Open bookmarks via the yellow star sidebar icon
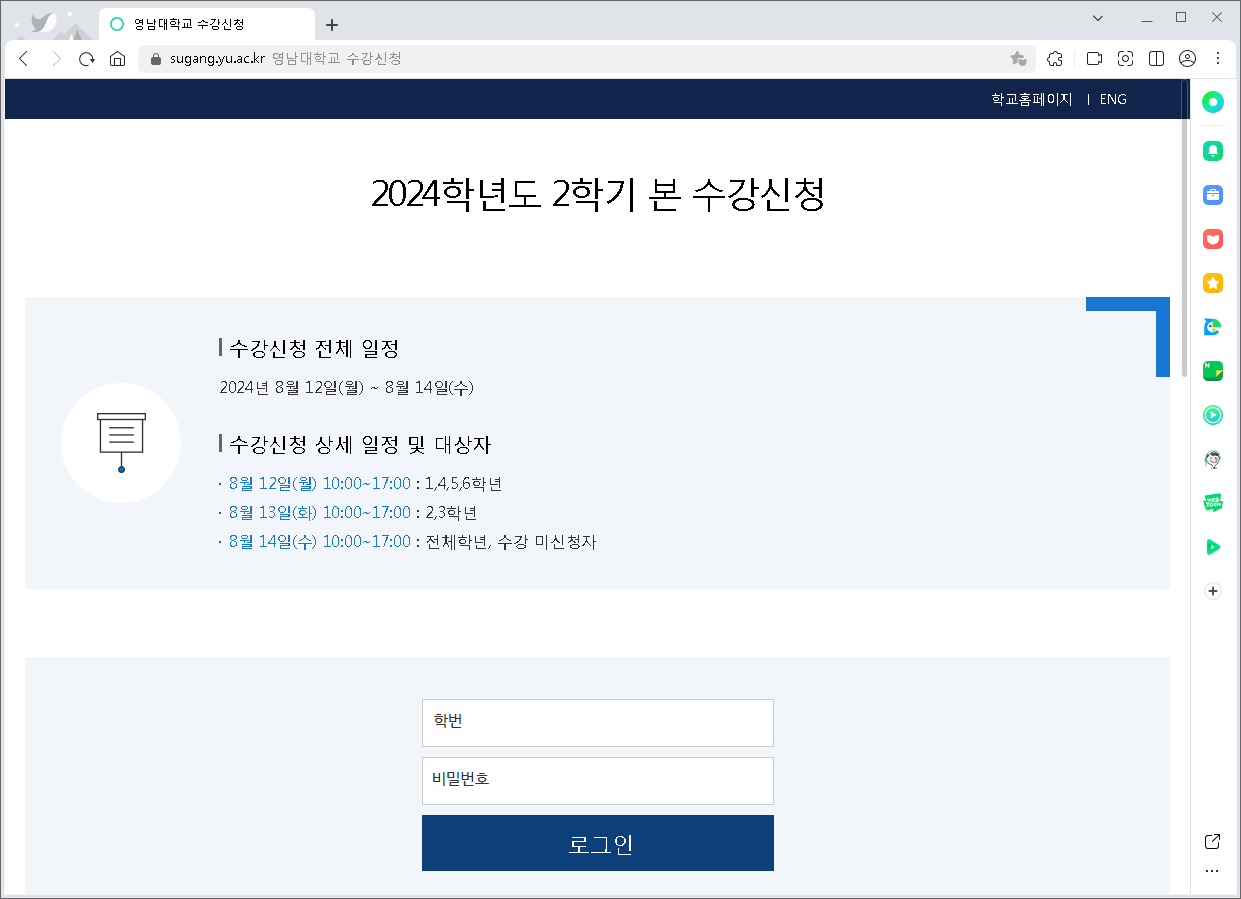Viewport: 1241px width, 899px height. point(1212,283)
